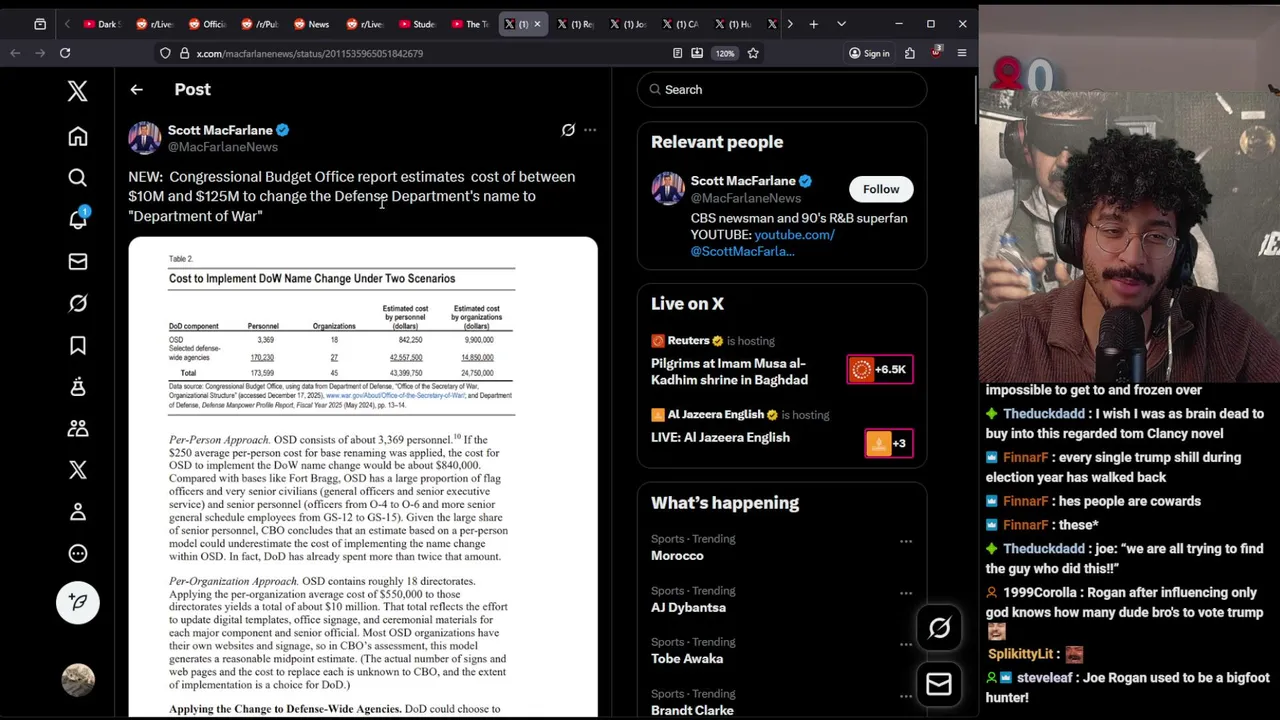Open Messages envelope in sidebar
Screen dimensions: 1280x720
coord(77,261)
